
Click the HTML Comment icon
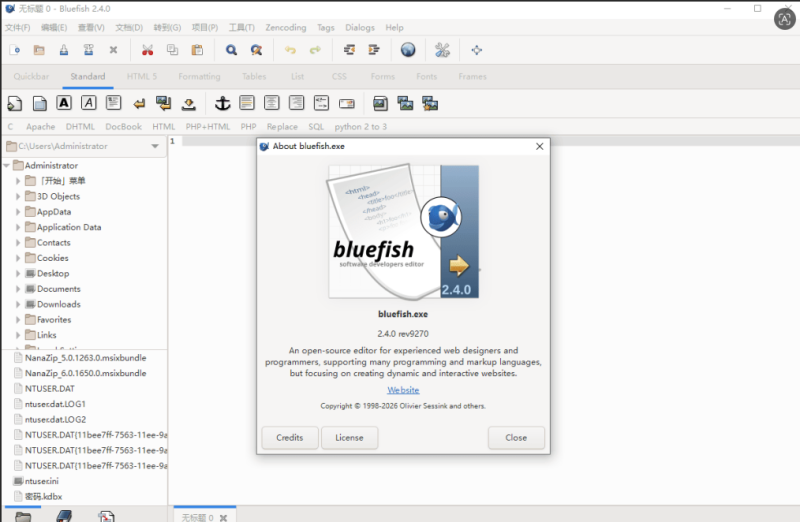[x=321, y=103]
